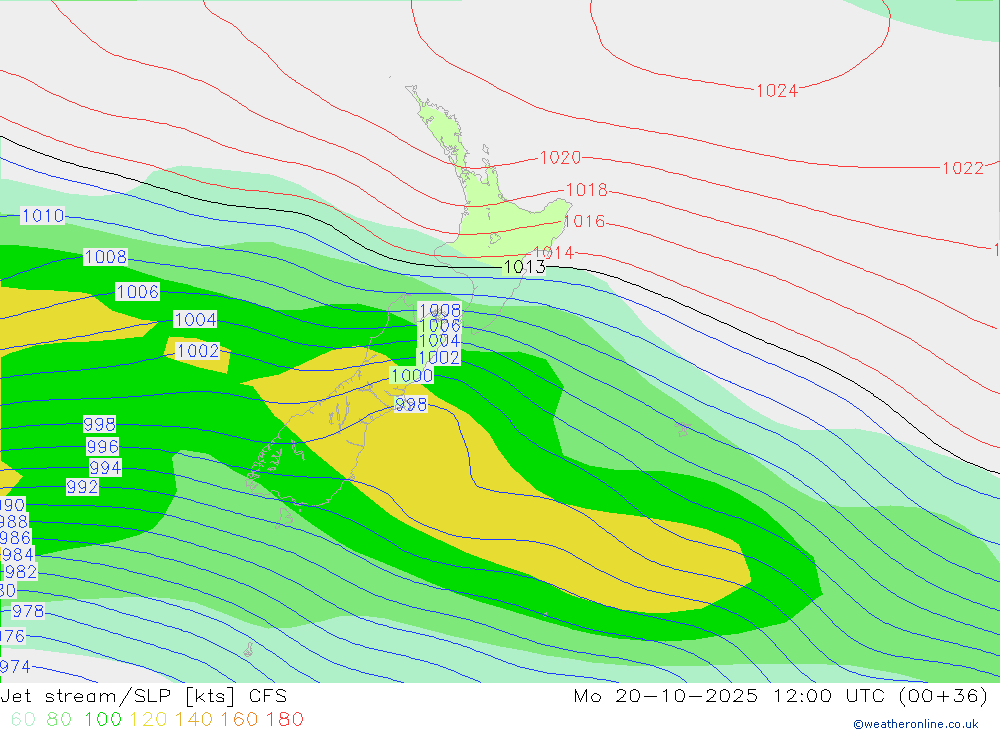This screenshot has width=1000, height=733.
Task: Click the blue 992 isobar label
Action: [82, 487]
